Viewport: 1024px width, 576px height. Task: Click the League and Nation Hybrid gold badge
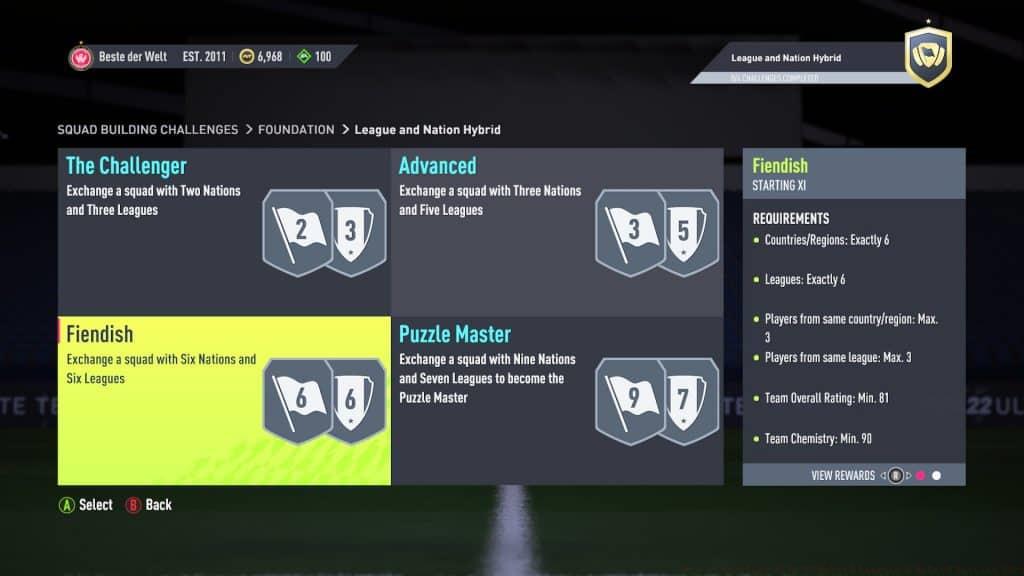928,57
